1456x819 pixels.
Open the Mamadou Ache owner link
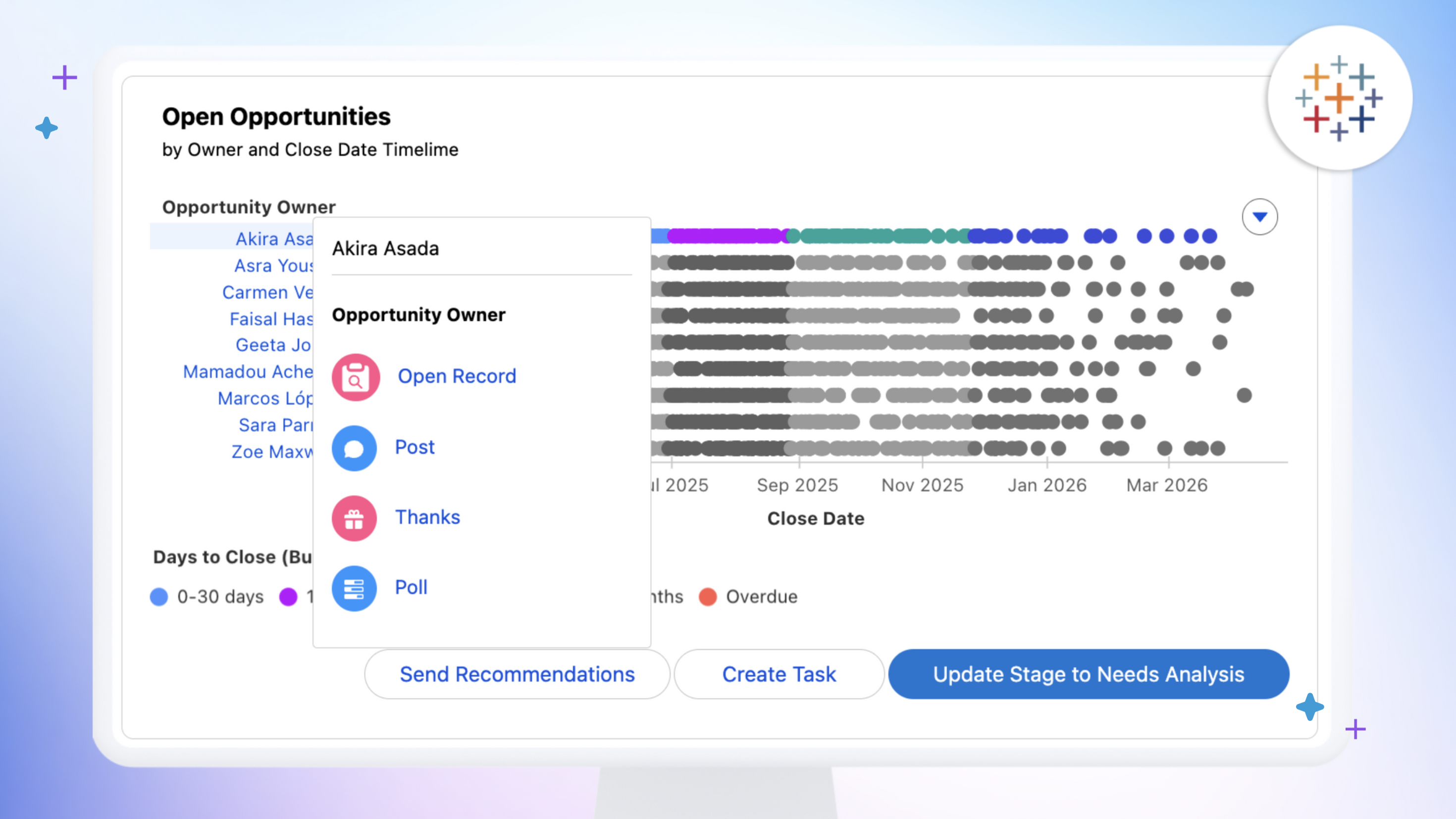(248, 372)
